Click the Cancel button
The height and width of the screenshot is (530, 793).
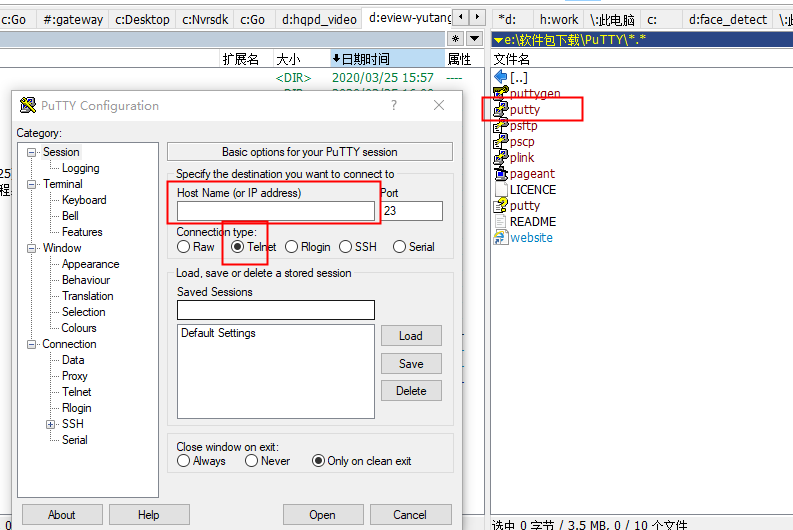click(410, 515)
